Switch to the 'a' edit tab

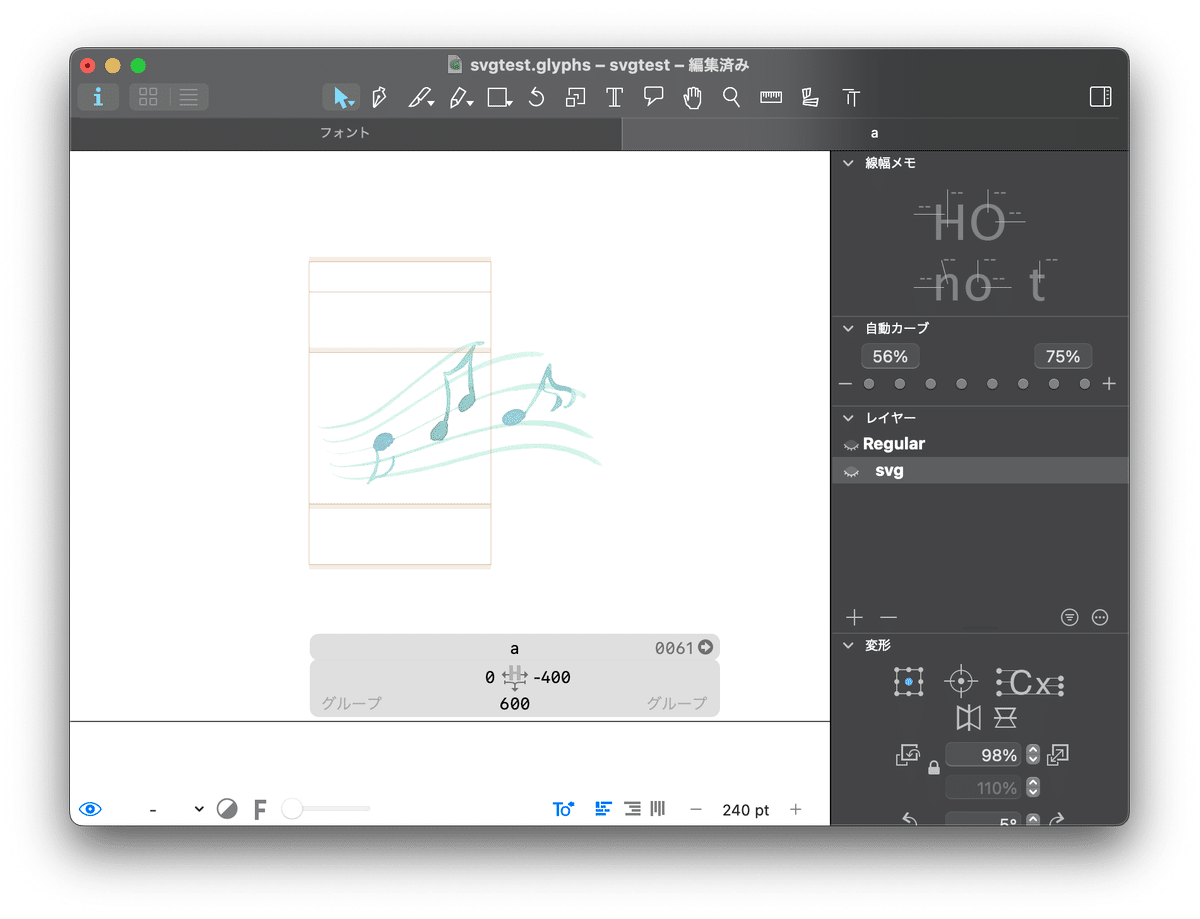pos(875,133)
